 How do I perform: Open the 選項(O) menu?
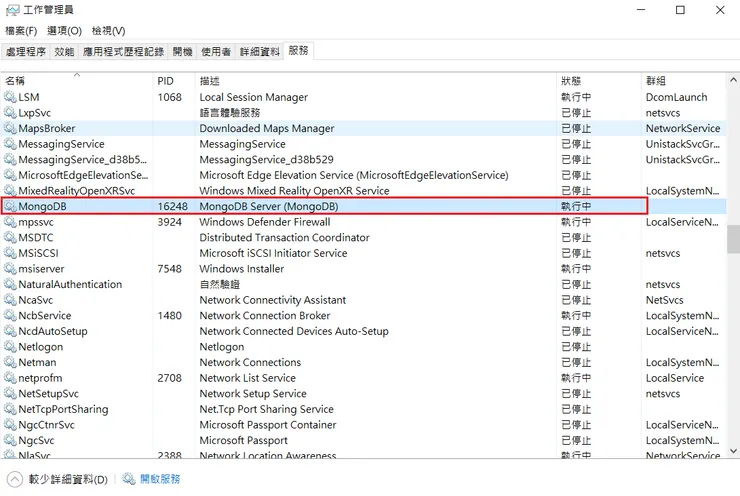(64, 31)
